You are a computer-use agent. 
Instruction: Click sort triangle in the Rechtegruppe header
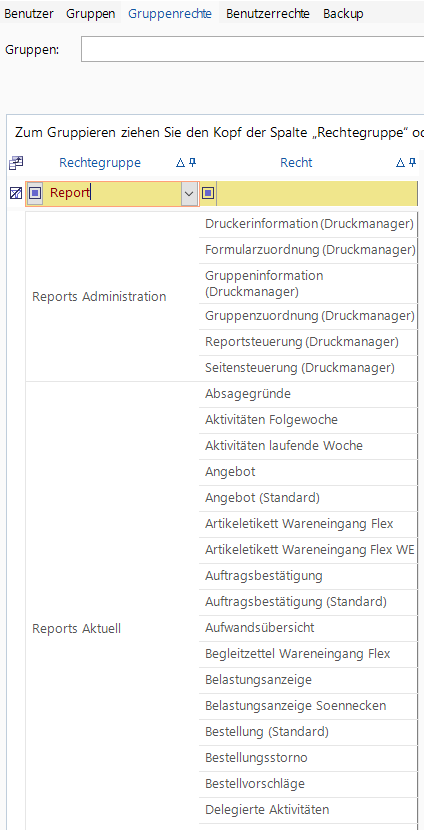click(x=180, y=163)
